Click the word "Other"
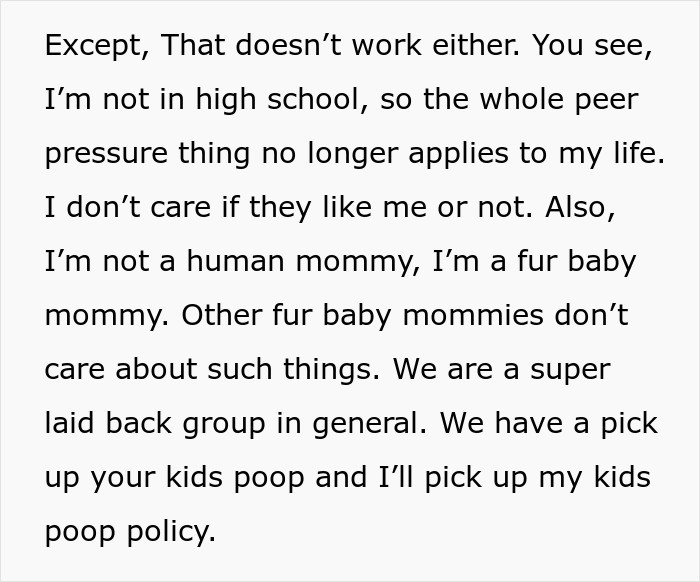This screenshot has width=700, height=582. point(223,316)
